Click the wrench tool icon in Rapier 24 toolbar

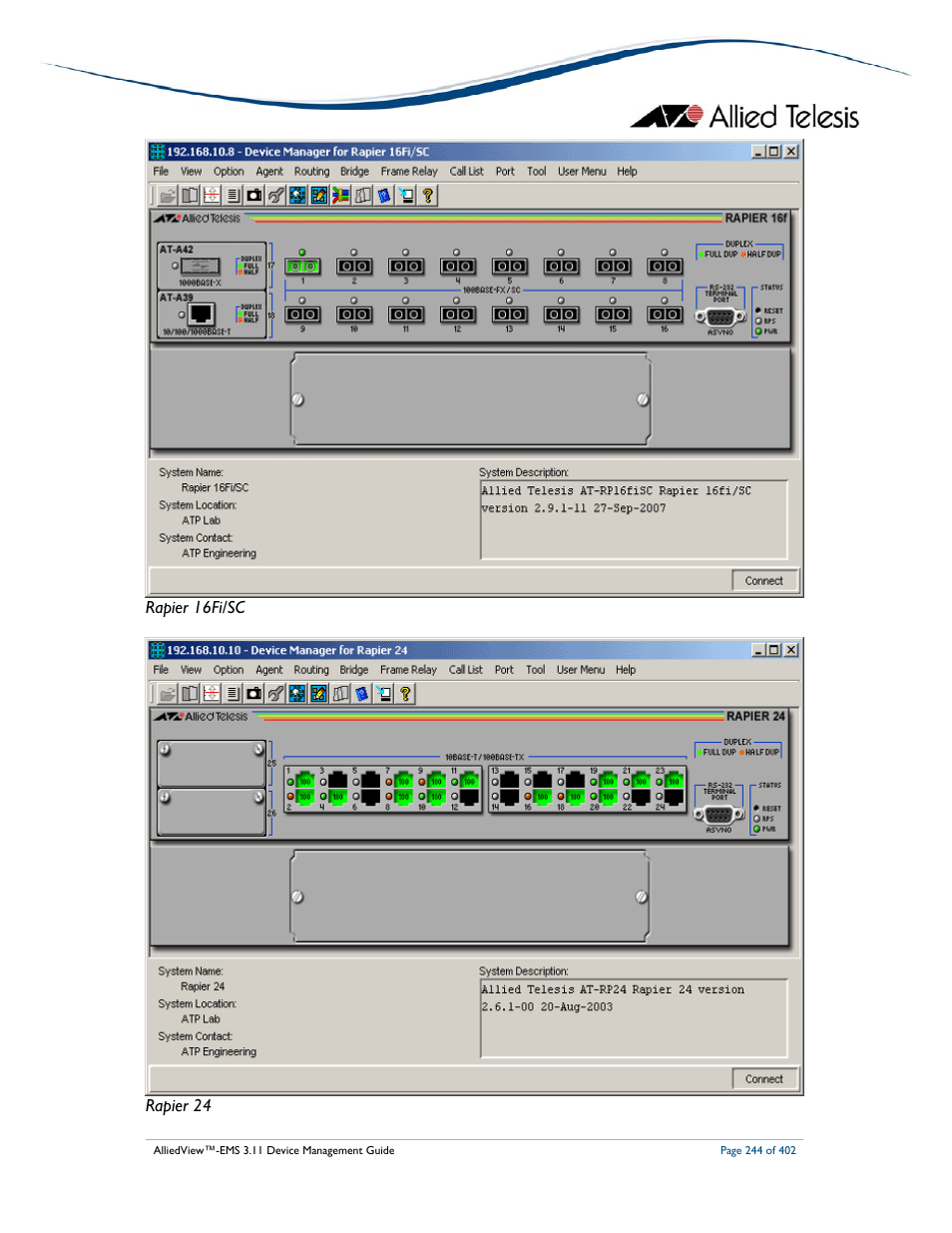point(275,694)
